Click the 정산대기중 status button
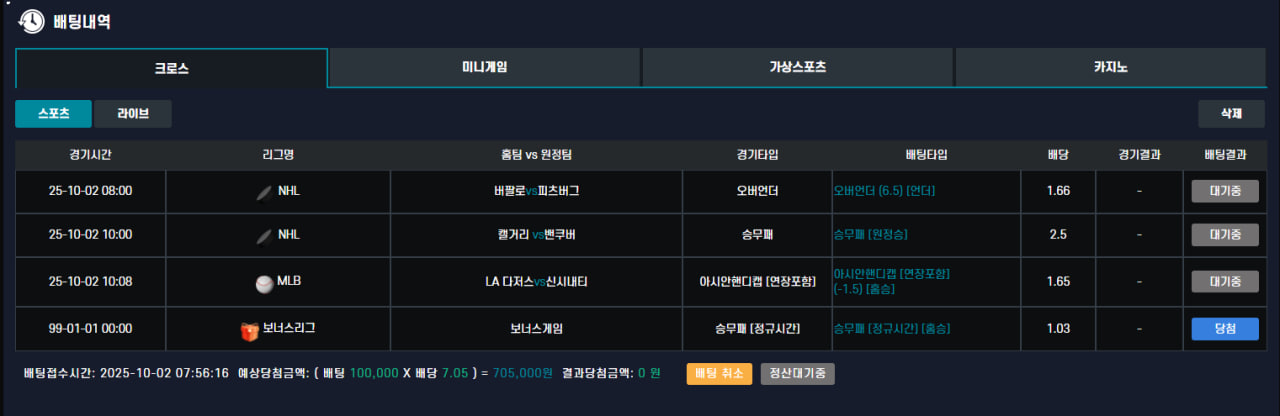This screenshot has width=1280, height=416. 797,373
